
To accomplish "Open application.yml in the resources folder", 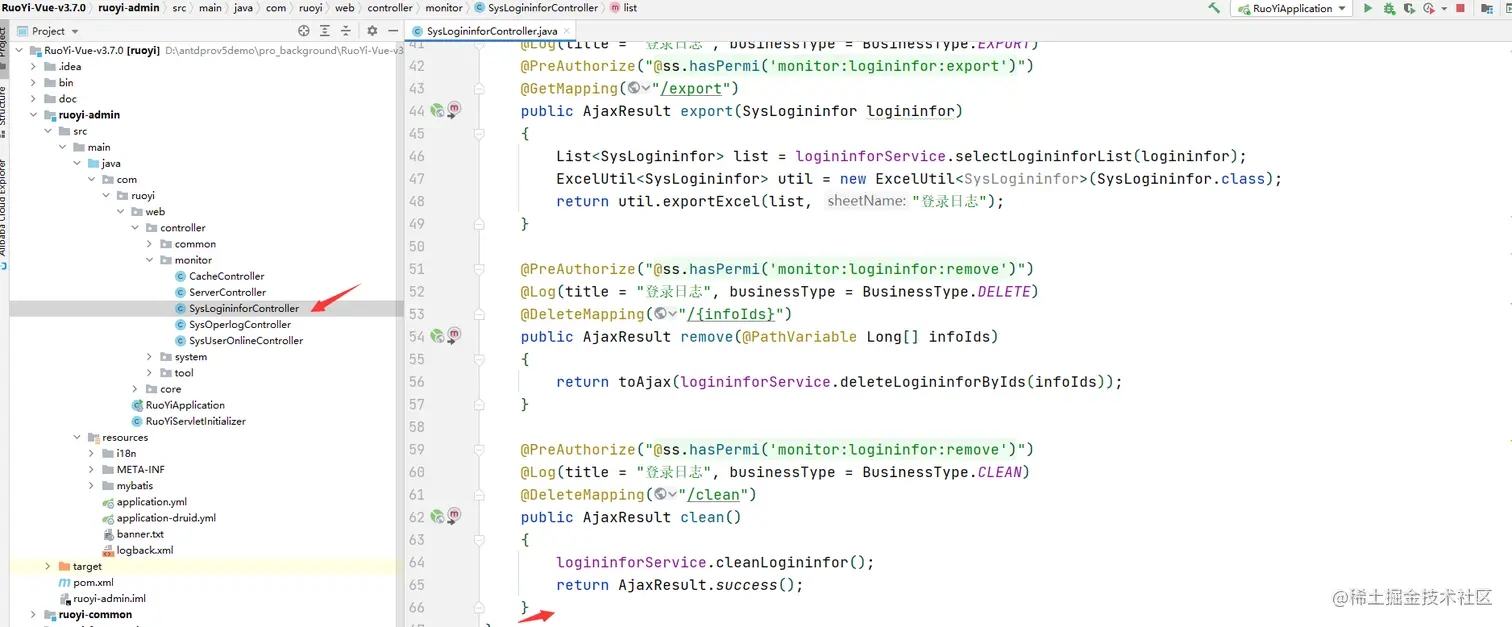I will [x=144, y=502].
